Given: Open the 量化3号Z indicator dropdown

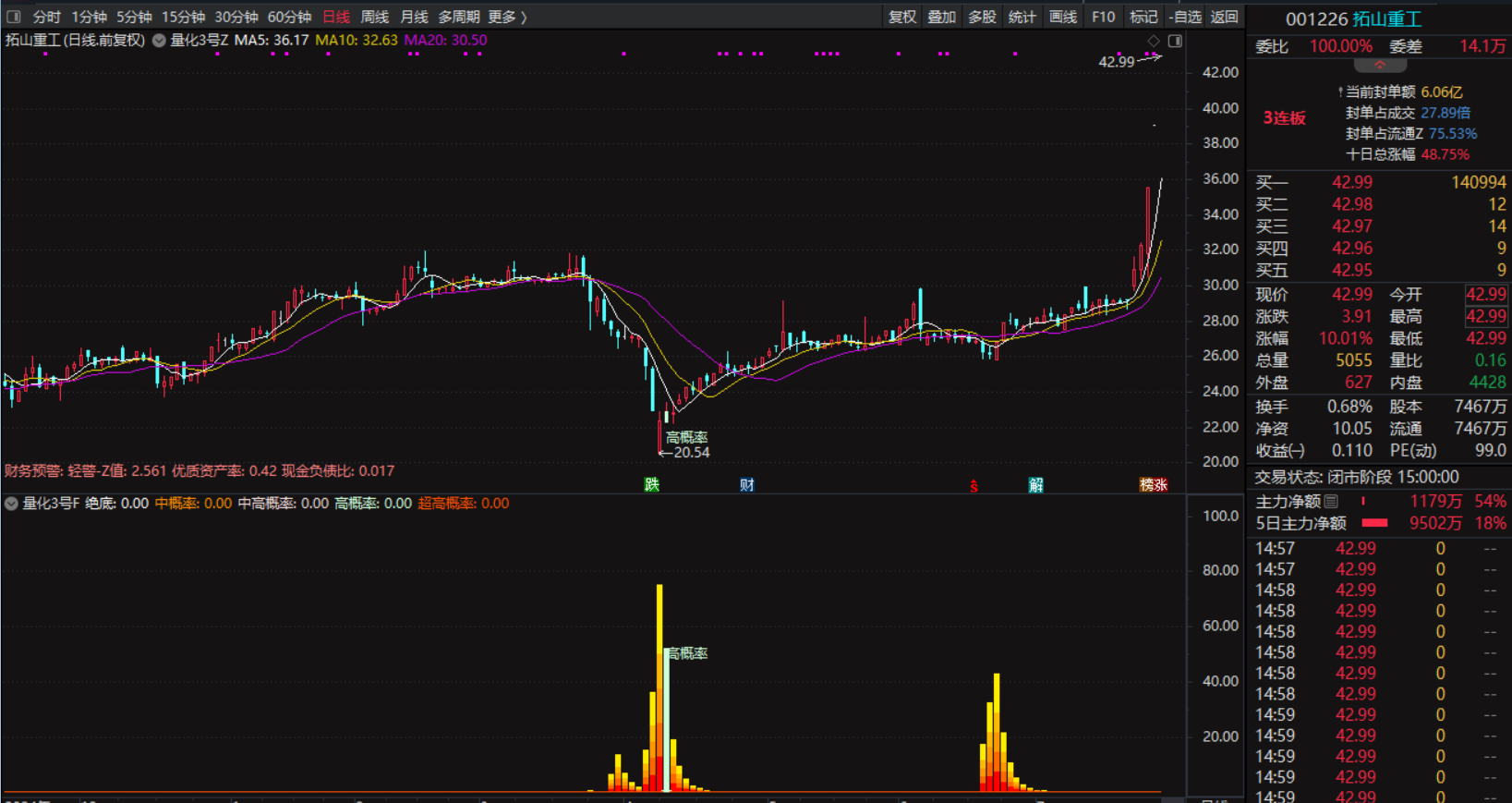Looking at the screenshot, I should tap(159, 41).
